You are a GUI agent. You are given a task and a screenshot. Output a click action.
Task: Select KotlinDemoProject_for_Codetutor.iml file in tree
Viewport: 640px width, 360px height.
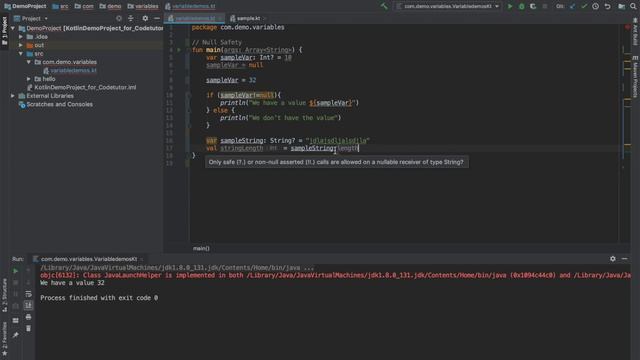(x=85, y=87)
